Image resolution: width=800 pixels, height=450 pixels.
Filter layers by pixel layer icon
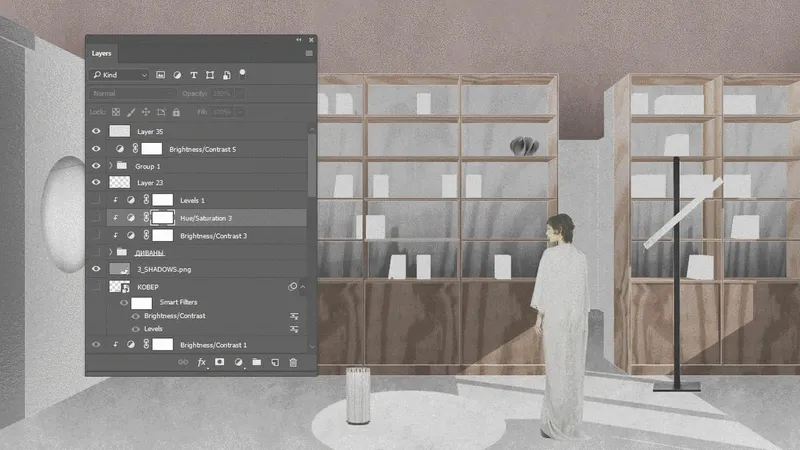tap(160, 75)
